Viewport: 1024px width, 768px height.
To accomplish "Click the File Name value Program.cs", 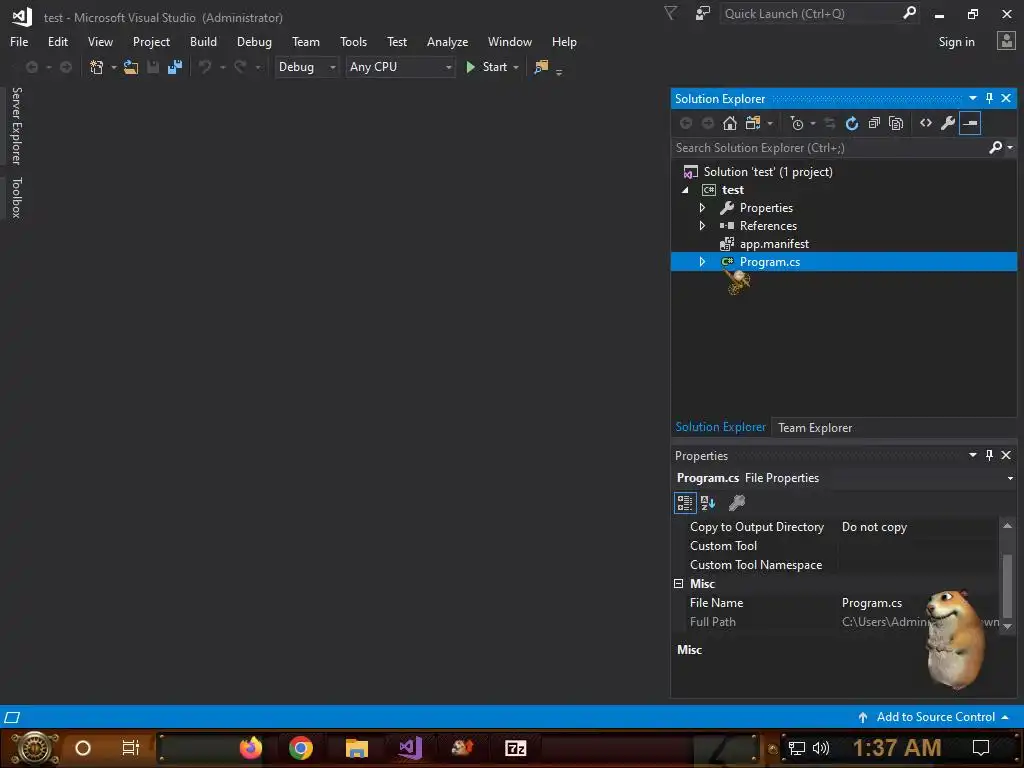I will (x=871, y=603).
